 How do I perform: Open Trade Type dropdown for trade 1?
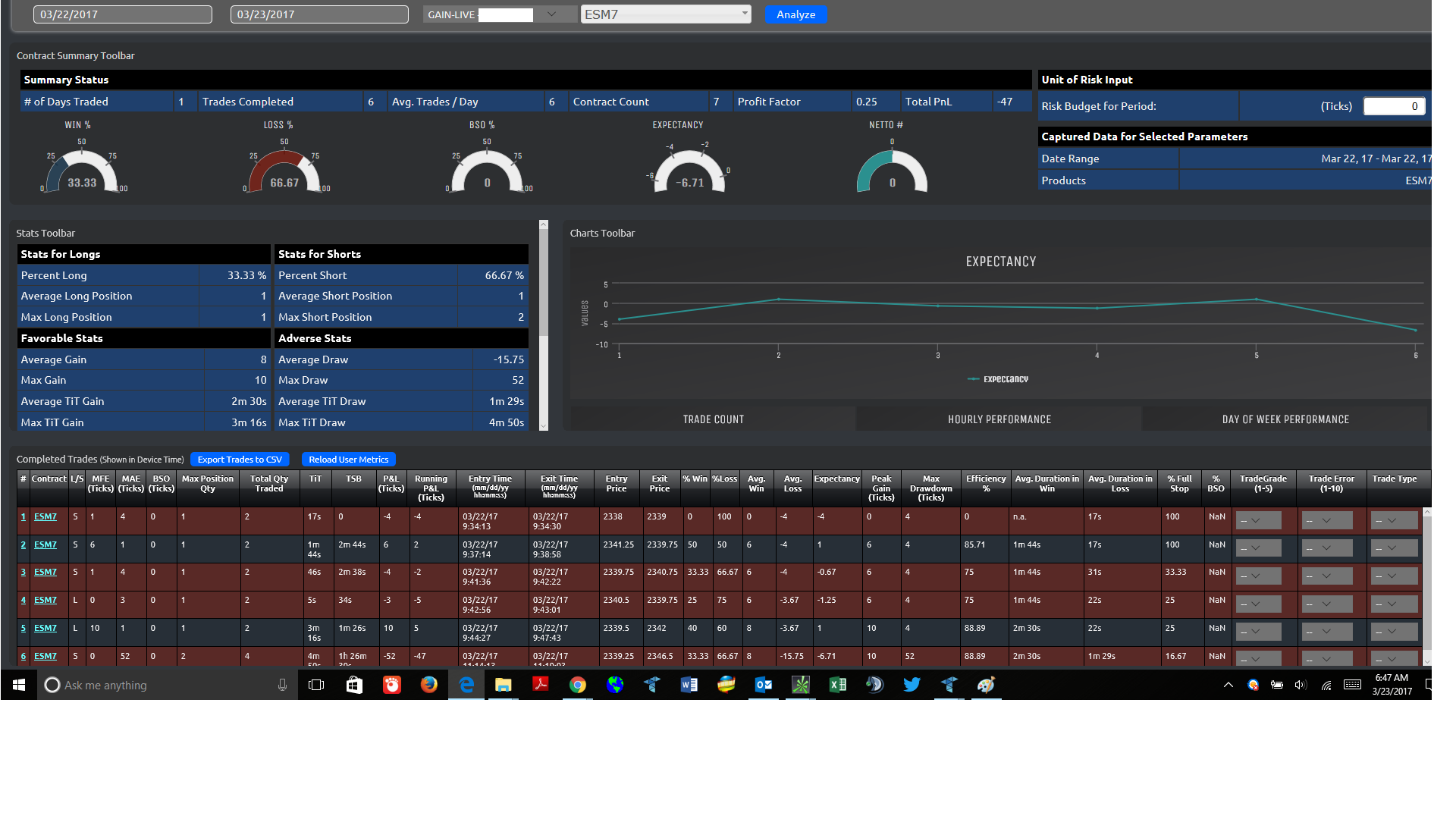pos(1394,520)
